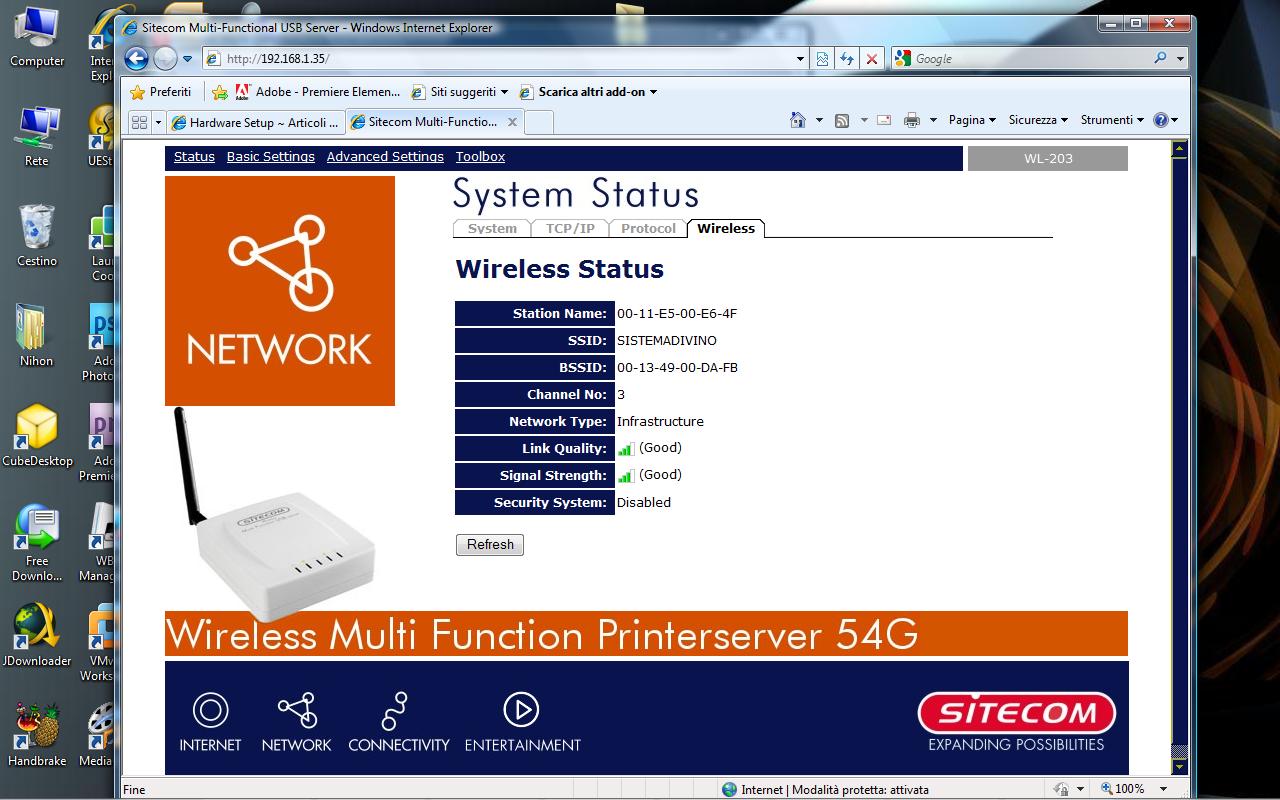Image resolution: width=1280 pixels, height=800 pixels.
Task: Click the Stop loading red X icon
Action: [x=872, y=59]
